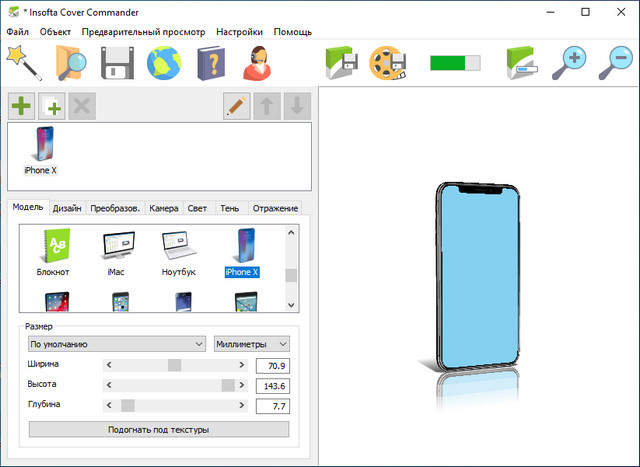Open project with folder magnifier icon
The width and height of the screenshot is (640, 467).
coord(68,62)
